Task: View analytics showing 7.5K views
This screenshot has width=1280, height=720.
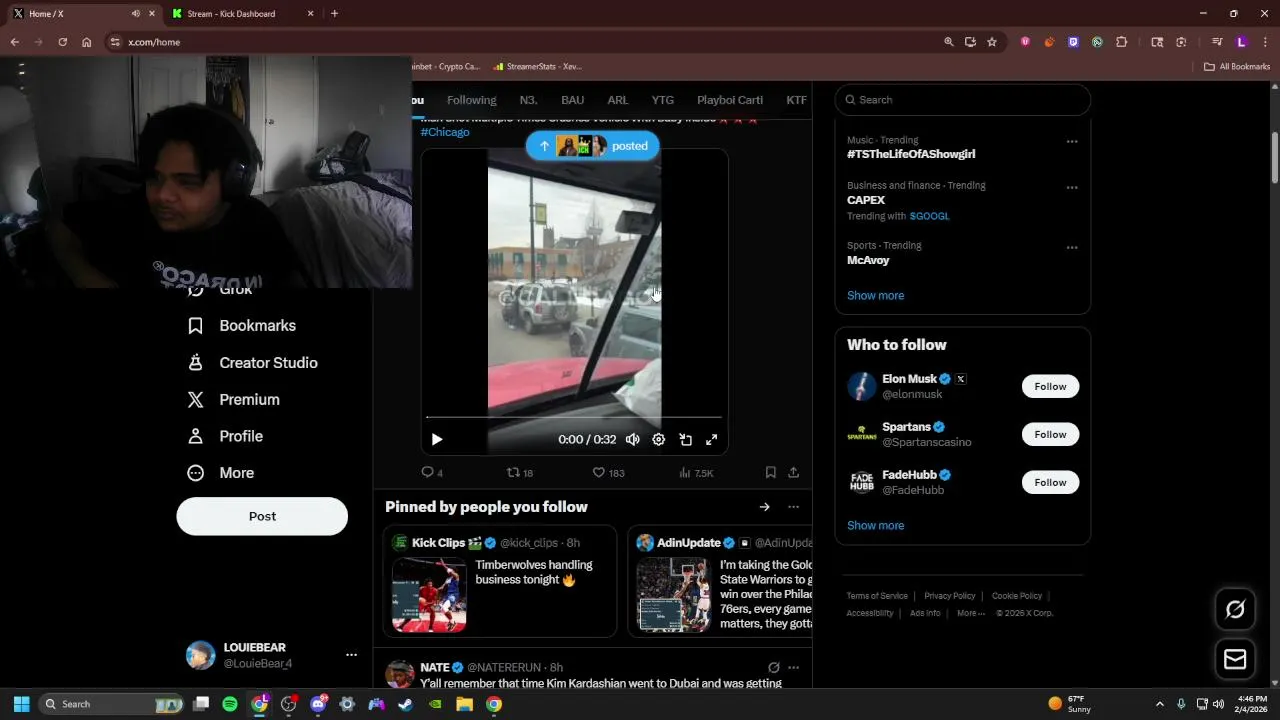Action: (696, 472)
